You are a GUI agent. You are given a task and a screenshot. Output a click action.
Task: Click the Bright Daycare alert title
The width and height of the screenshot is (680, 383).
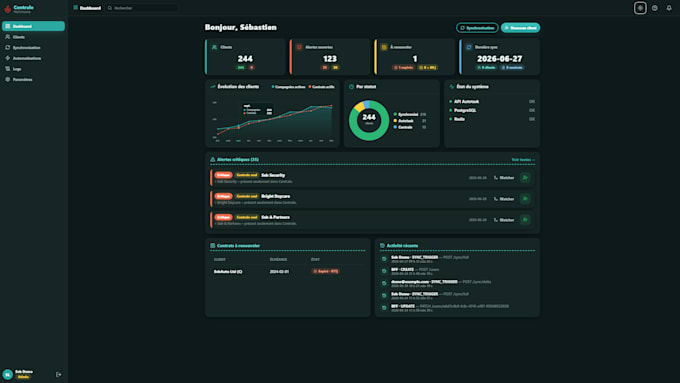point(275,196)
